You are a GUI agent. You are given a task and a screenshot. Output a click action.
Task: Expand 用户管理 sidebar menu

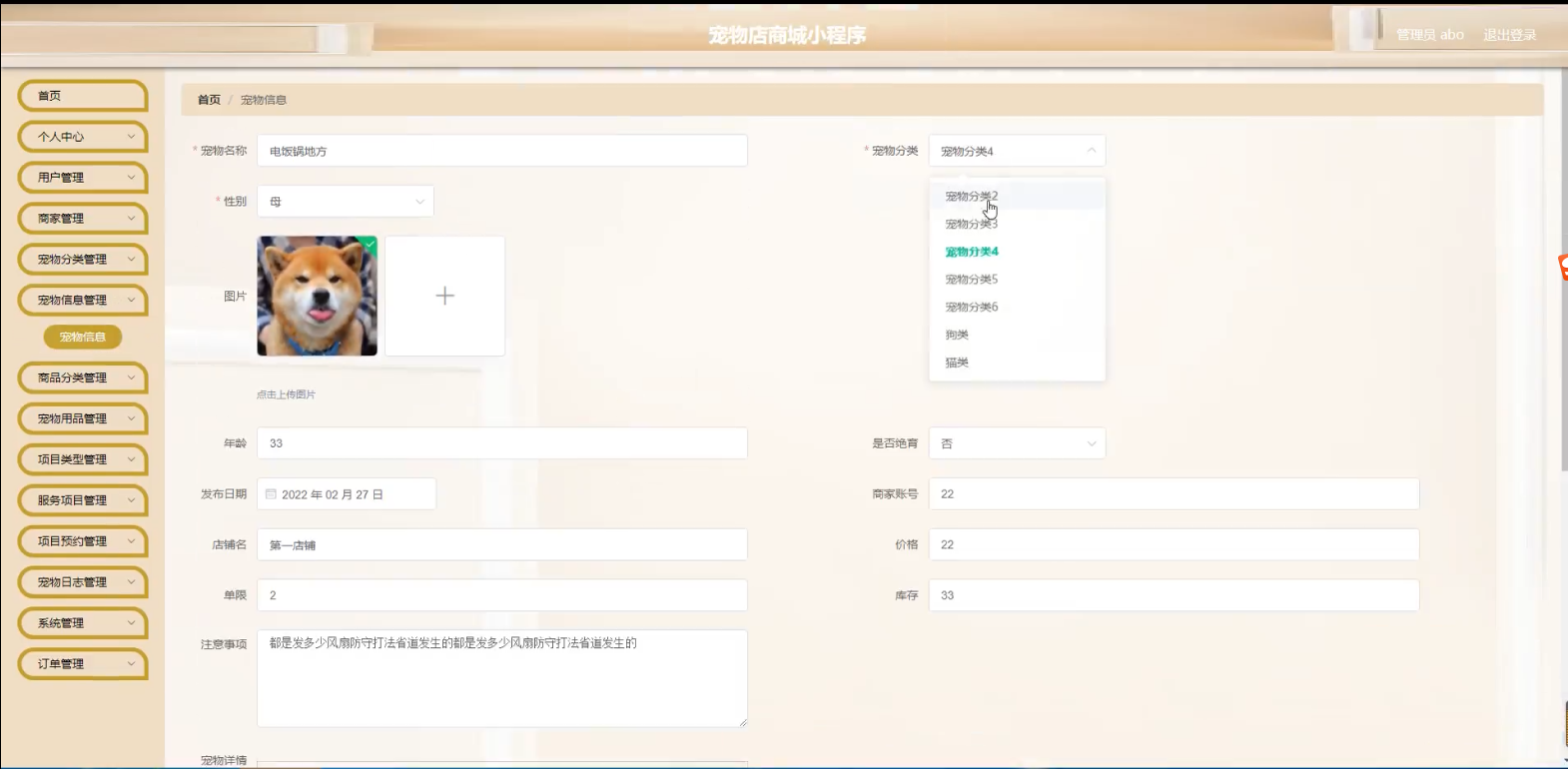[x=83, y=178]
